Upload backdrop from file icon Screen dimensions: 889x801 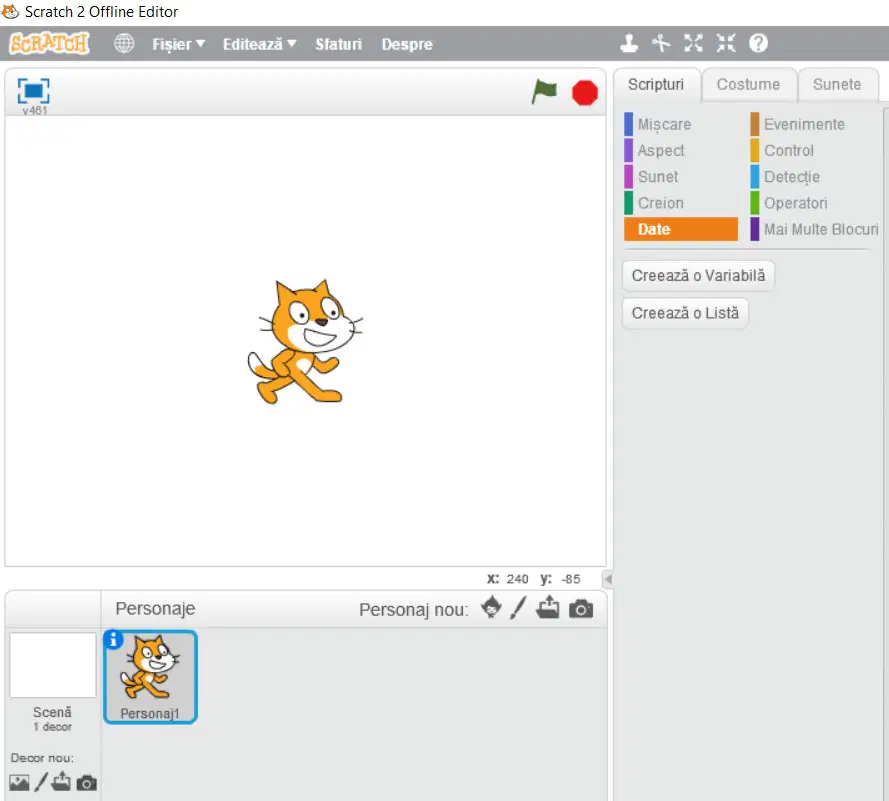(x=61, y=782)
